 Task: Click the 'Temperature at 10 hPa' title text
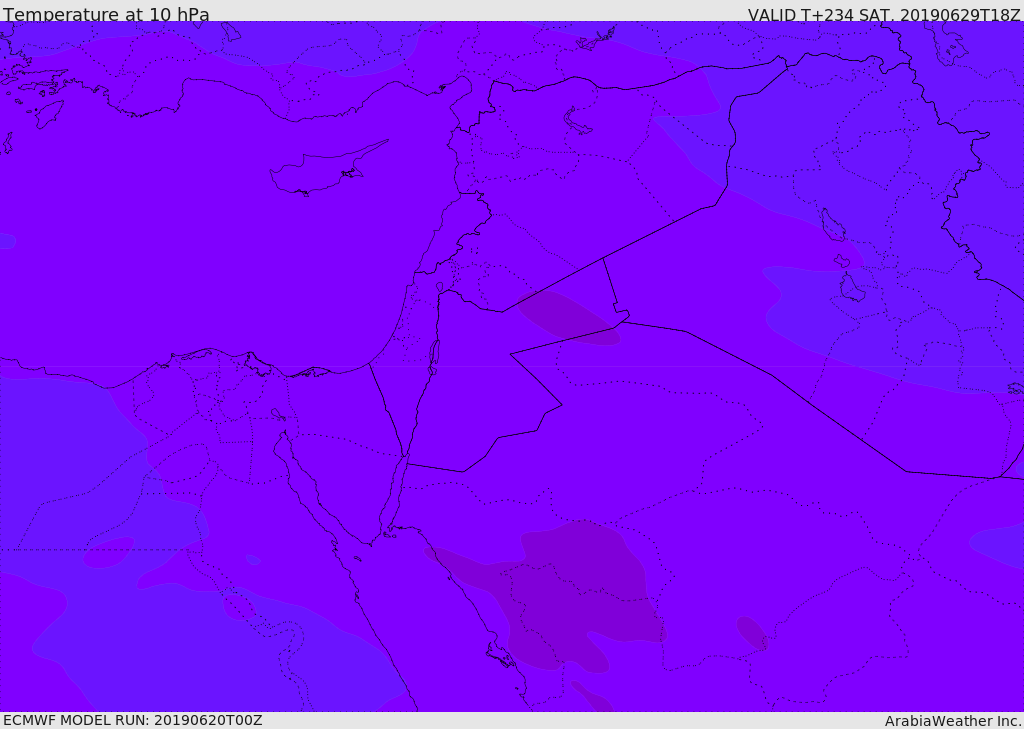[106, 14]
